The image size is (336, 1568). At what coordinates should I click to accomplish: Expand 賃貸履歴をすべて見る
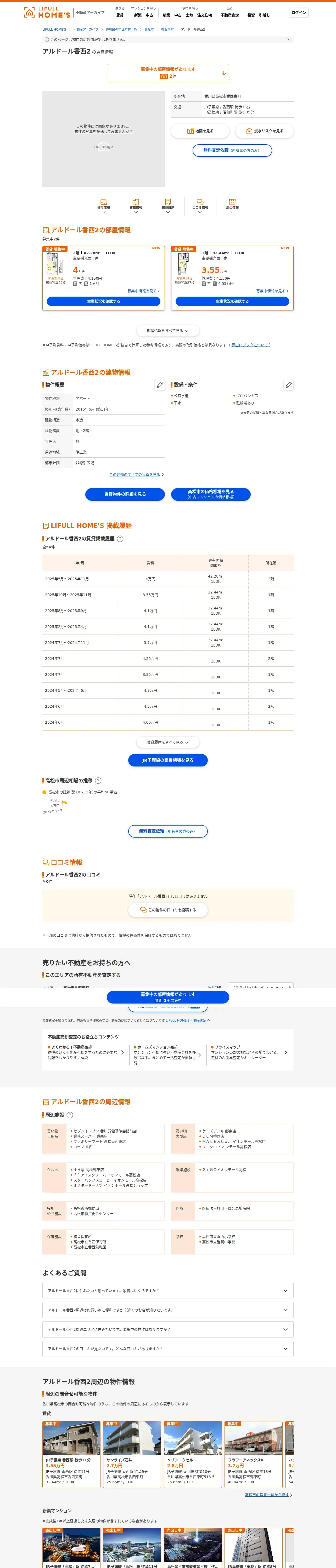point(168,742)
